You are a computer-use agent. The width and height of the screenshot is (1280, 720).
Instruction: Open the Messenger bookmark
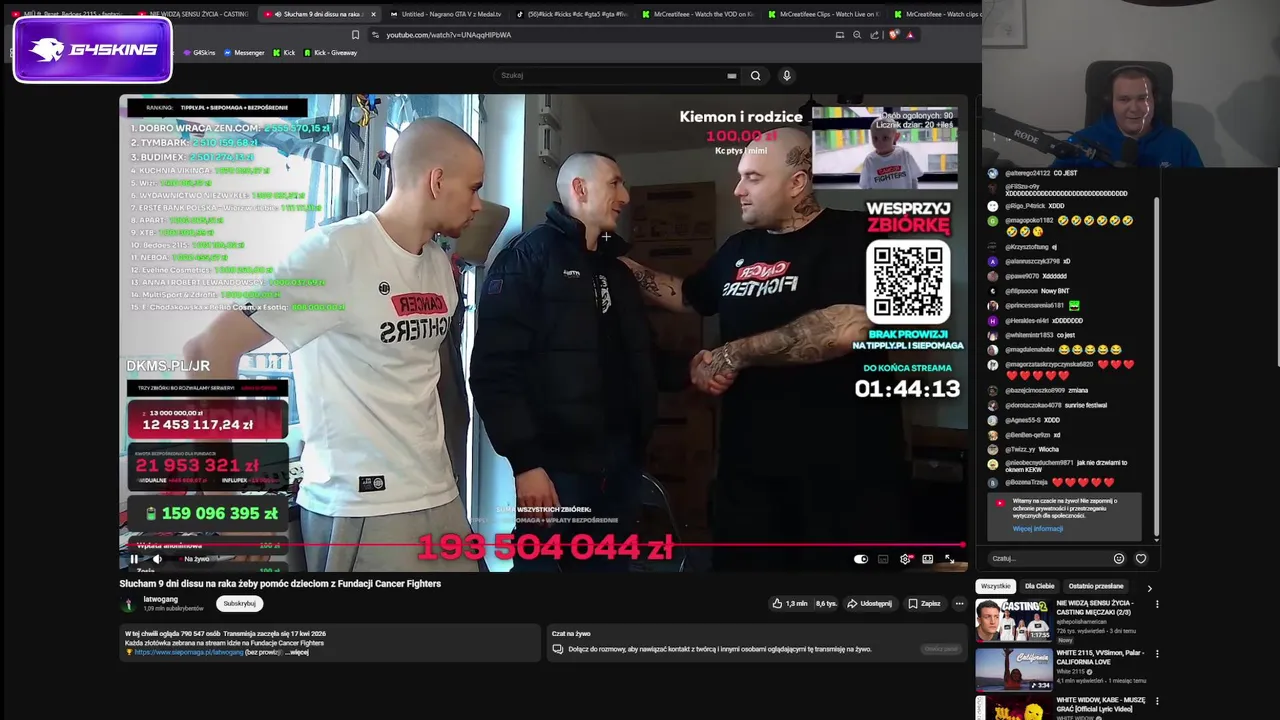coord(244,53)
